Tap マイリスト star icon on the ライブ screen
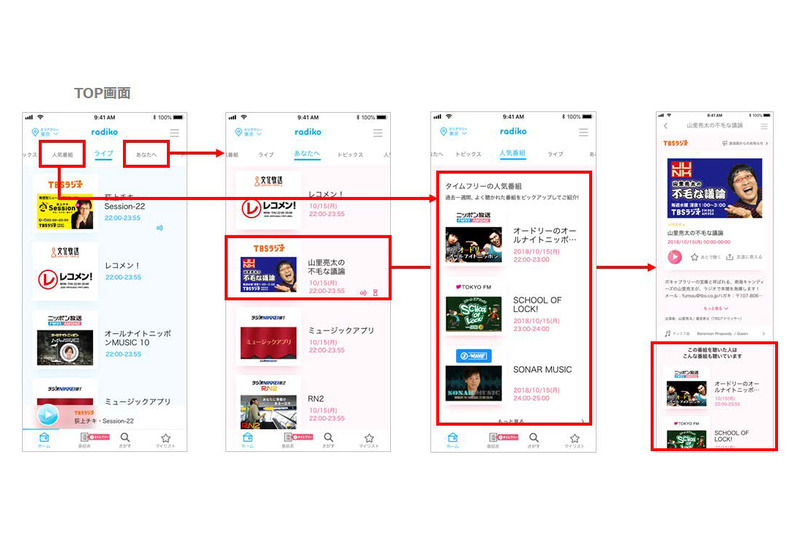The height and width of the screenshot is (534, 800). (x=165, y=440)
